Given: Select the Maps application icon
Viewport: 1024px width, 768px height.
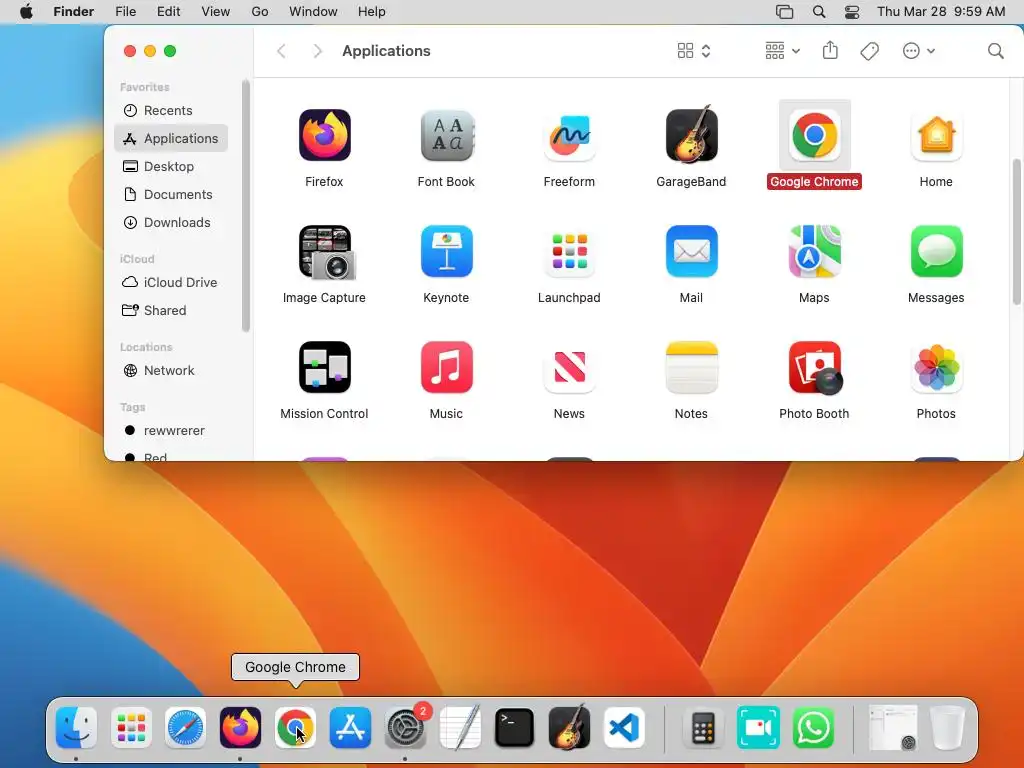Looking at the screenshot, I should tap(814, 252).
